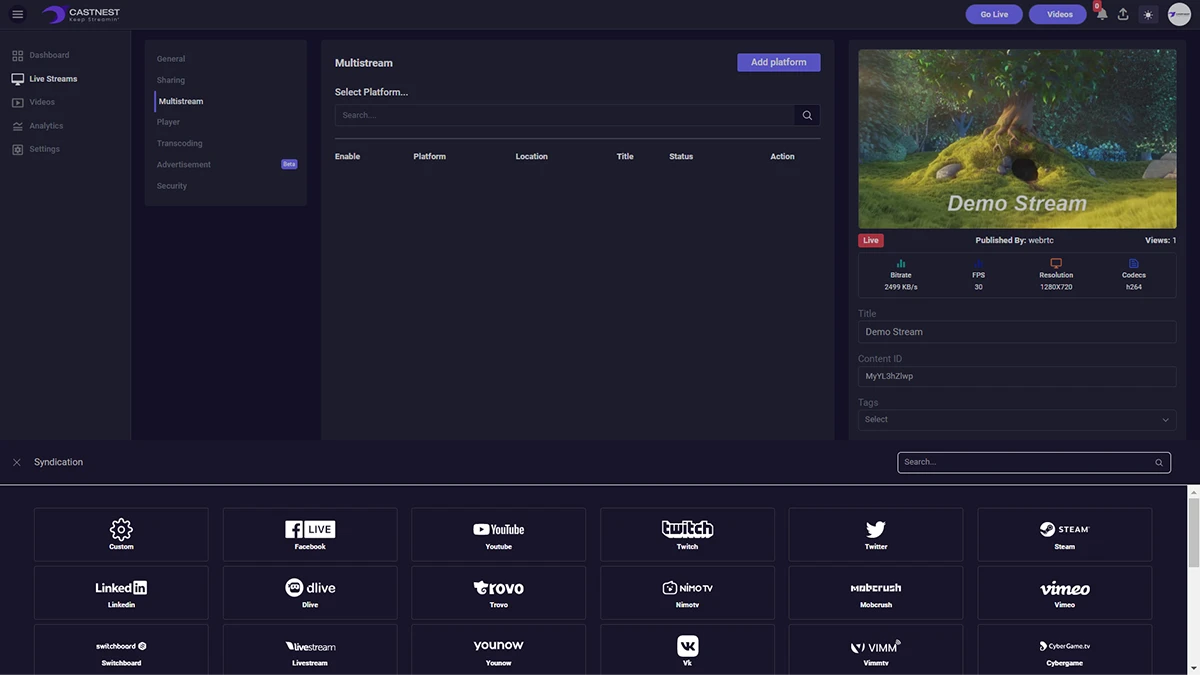The image size is (1200, 675).
Task: Close the Syndication panel
Action: 17,462
